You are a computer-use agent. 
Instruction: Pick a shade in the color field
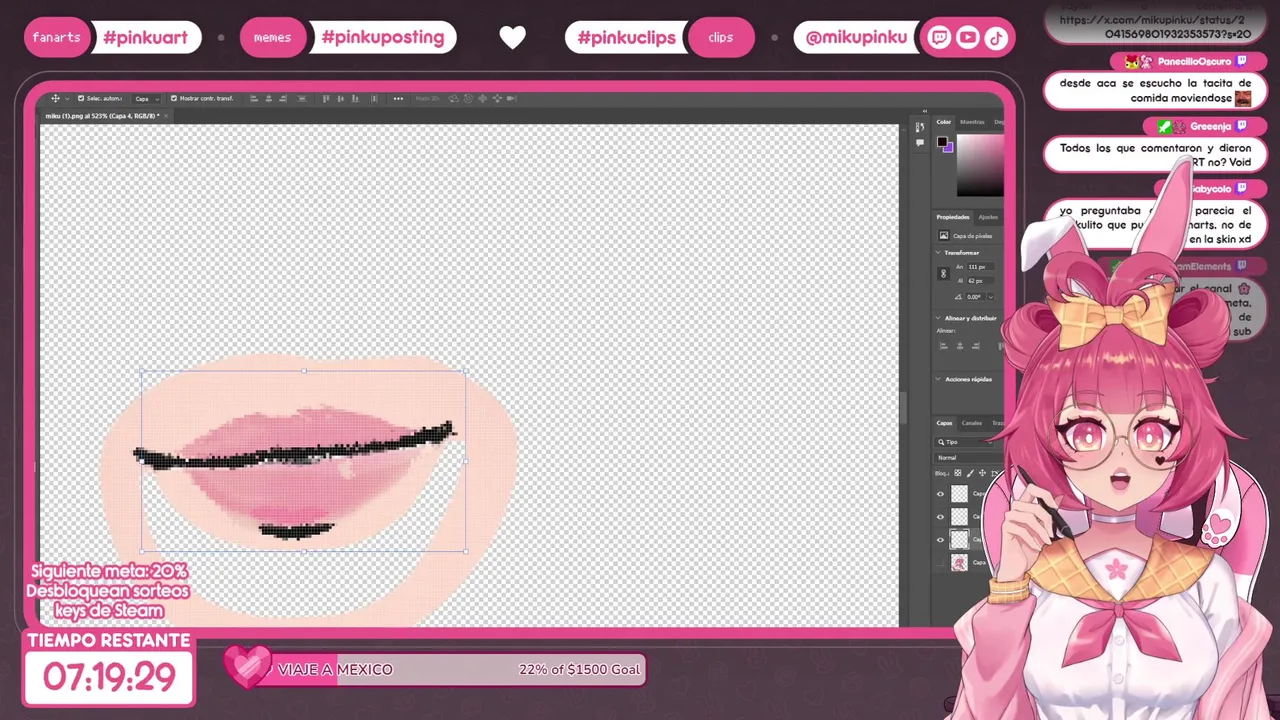click(x=980, y=165)
